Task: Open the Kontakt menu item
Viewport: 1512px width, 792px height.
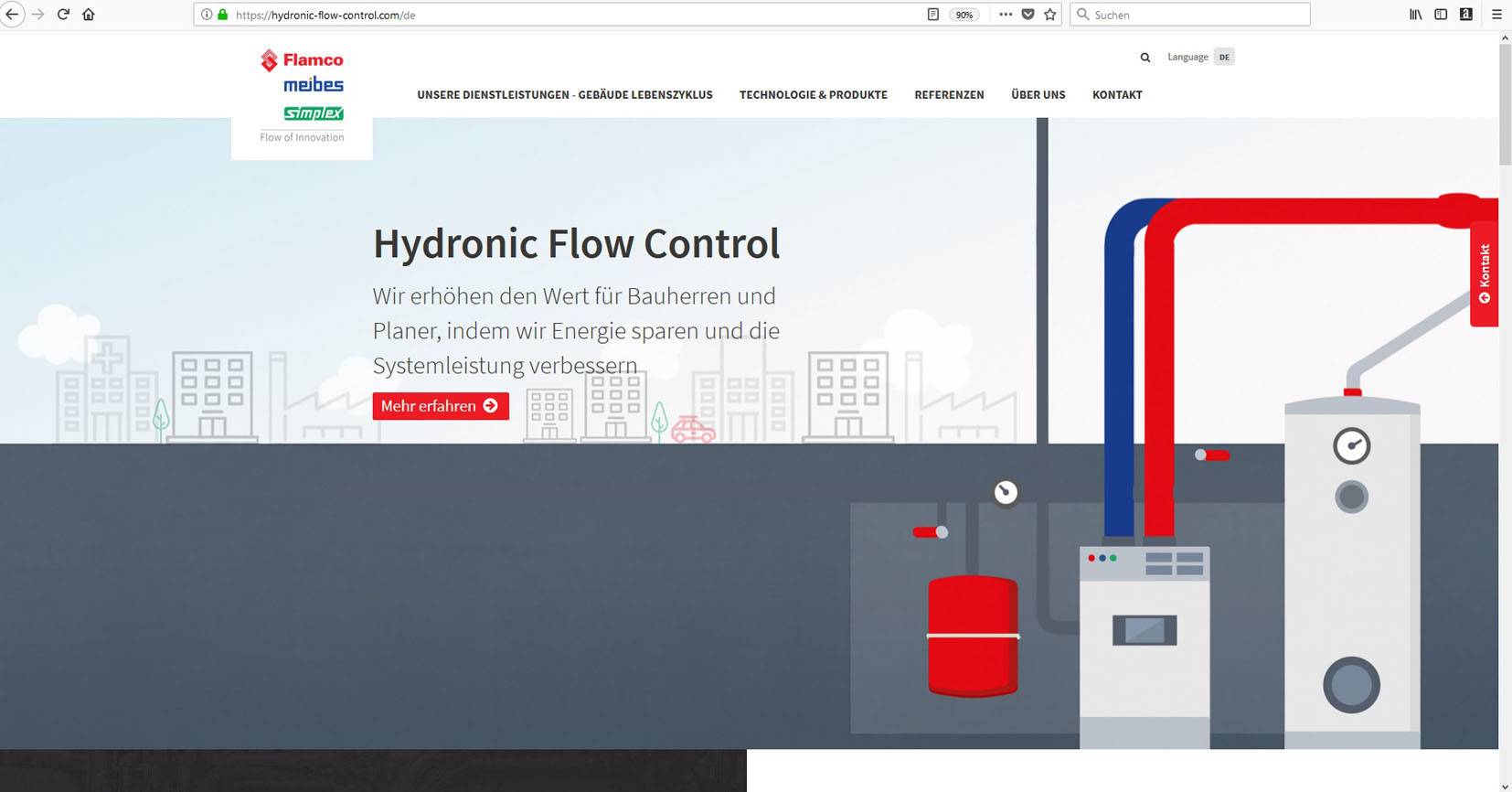Action: click(1117, 95)
